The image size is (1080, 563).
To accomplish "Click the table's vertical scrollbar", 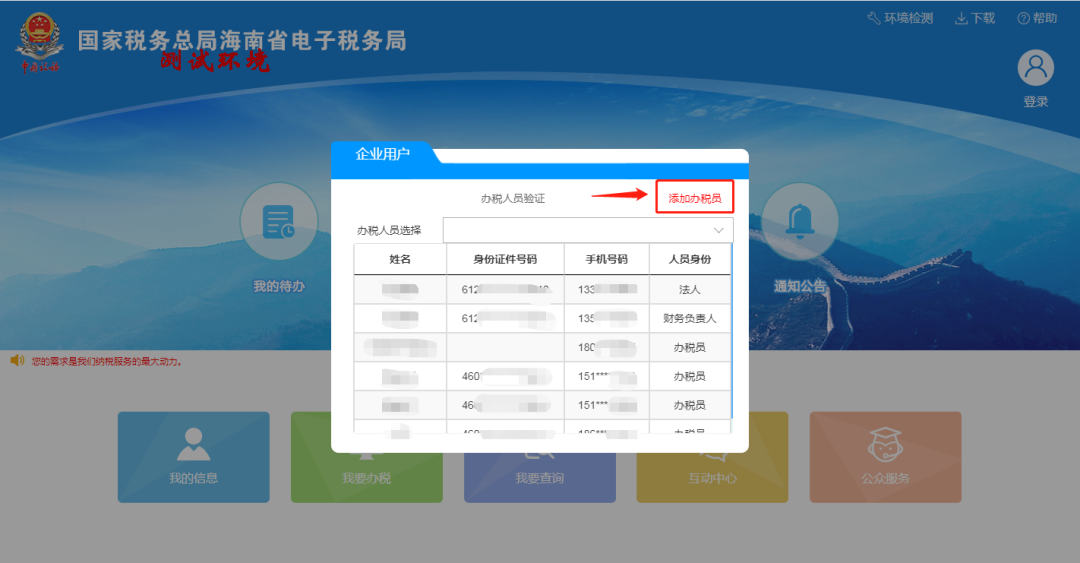I will [x=731, y=331].
